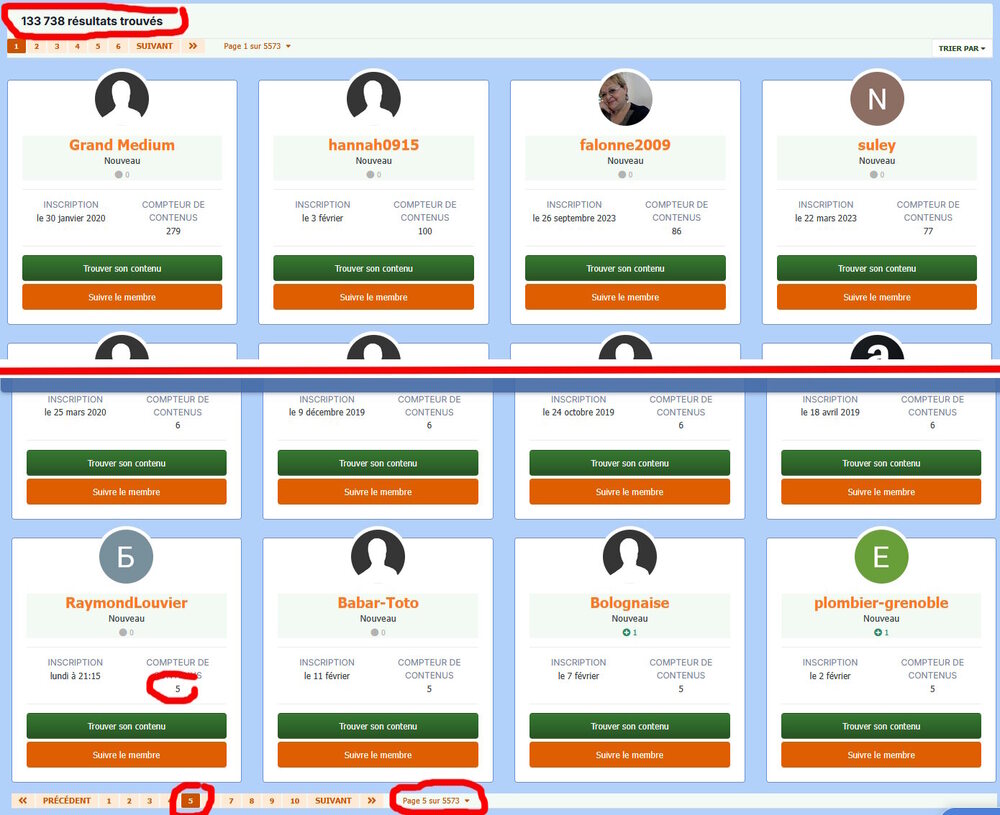Click Babar-Toto's default silhouette avatar

(x=377, y=557)
